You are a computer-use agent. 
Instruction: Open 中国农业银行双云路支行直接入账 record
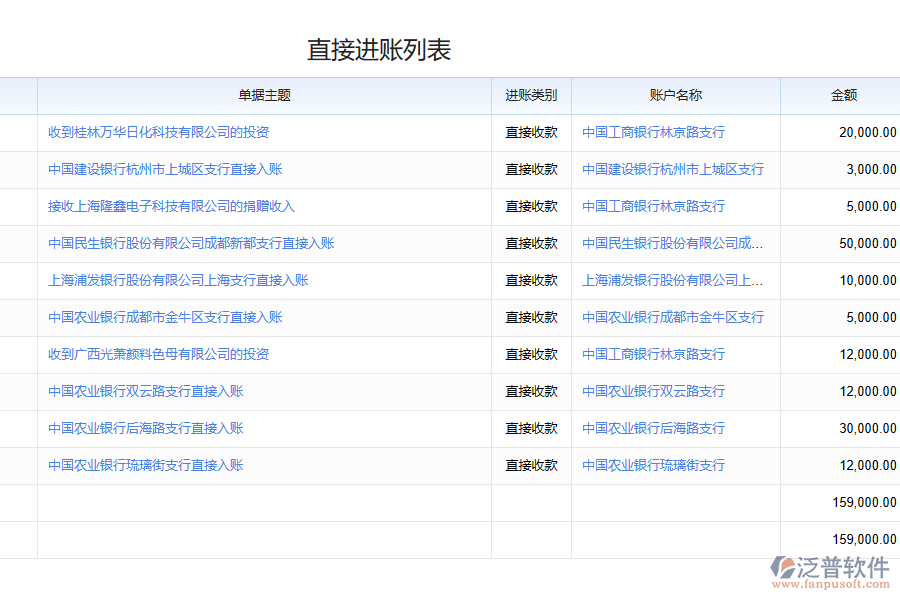[147, 391]
